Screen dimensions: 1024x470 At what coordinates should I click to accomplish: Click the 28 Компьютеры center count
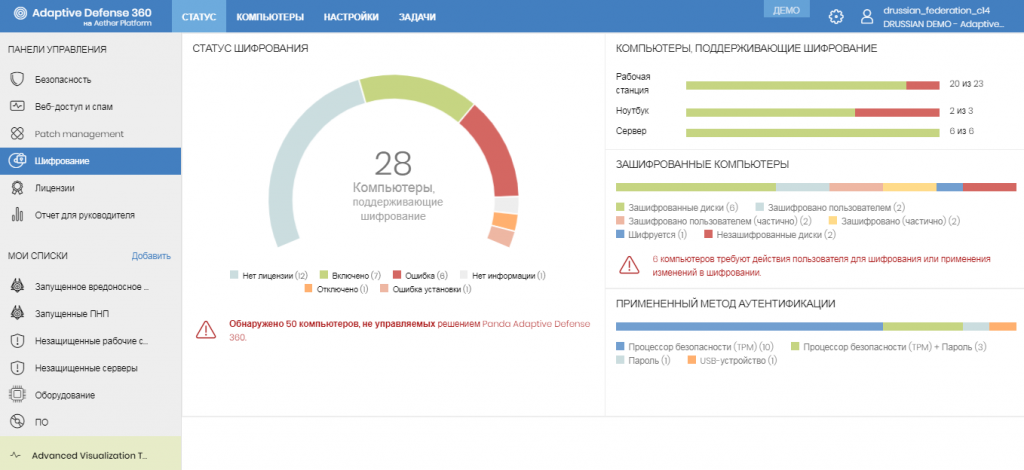393,164
